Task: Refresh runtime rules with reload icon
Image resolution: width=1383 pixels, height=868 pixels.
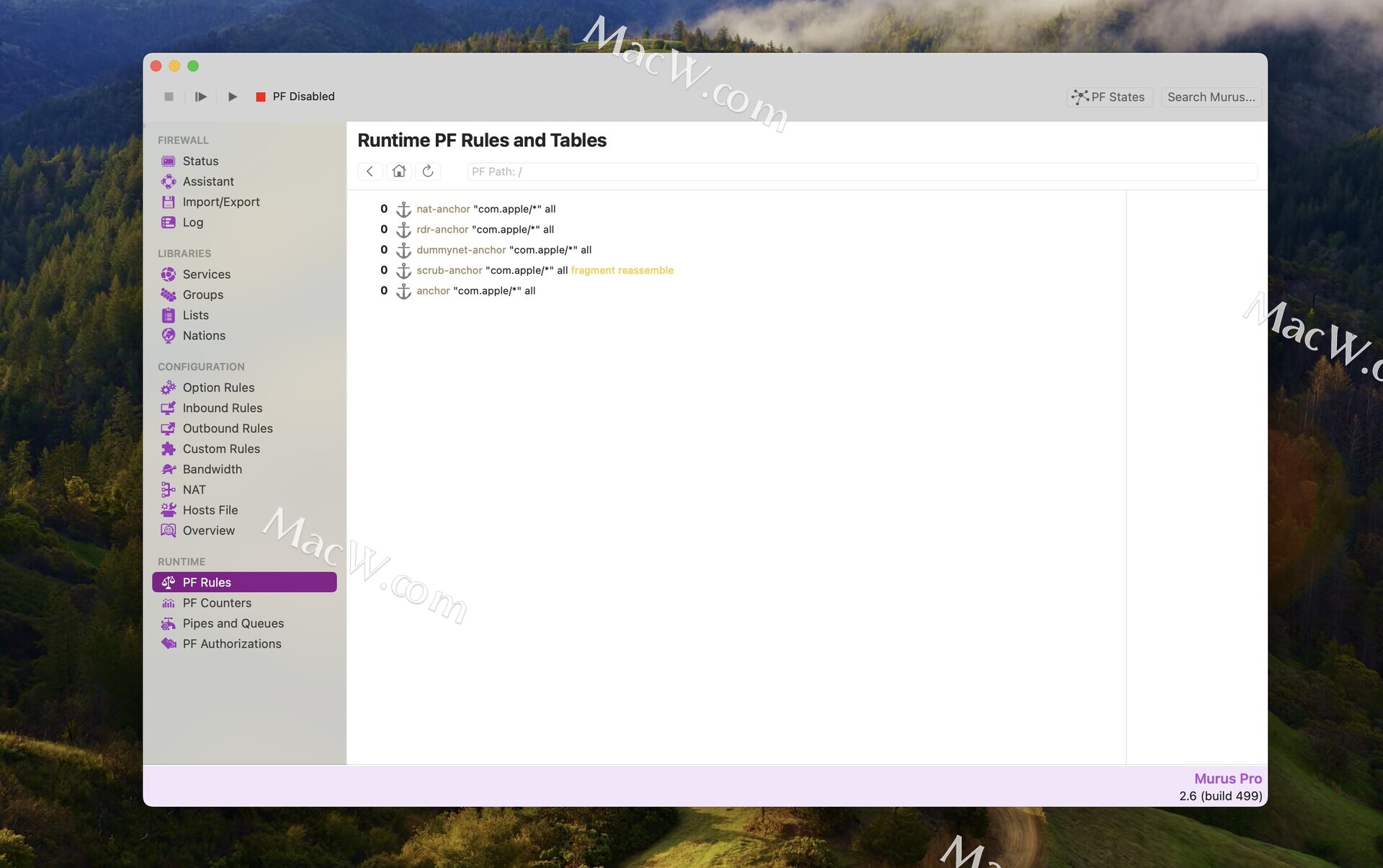Action: (x=428, y=171)
